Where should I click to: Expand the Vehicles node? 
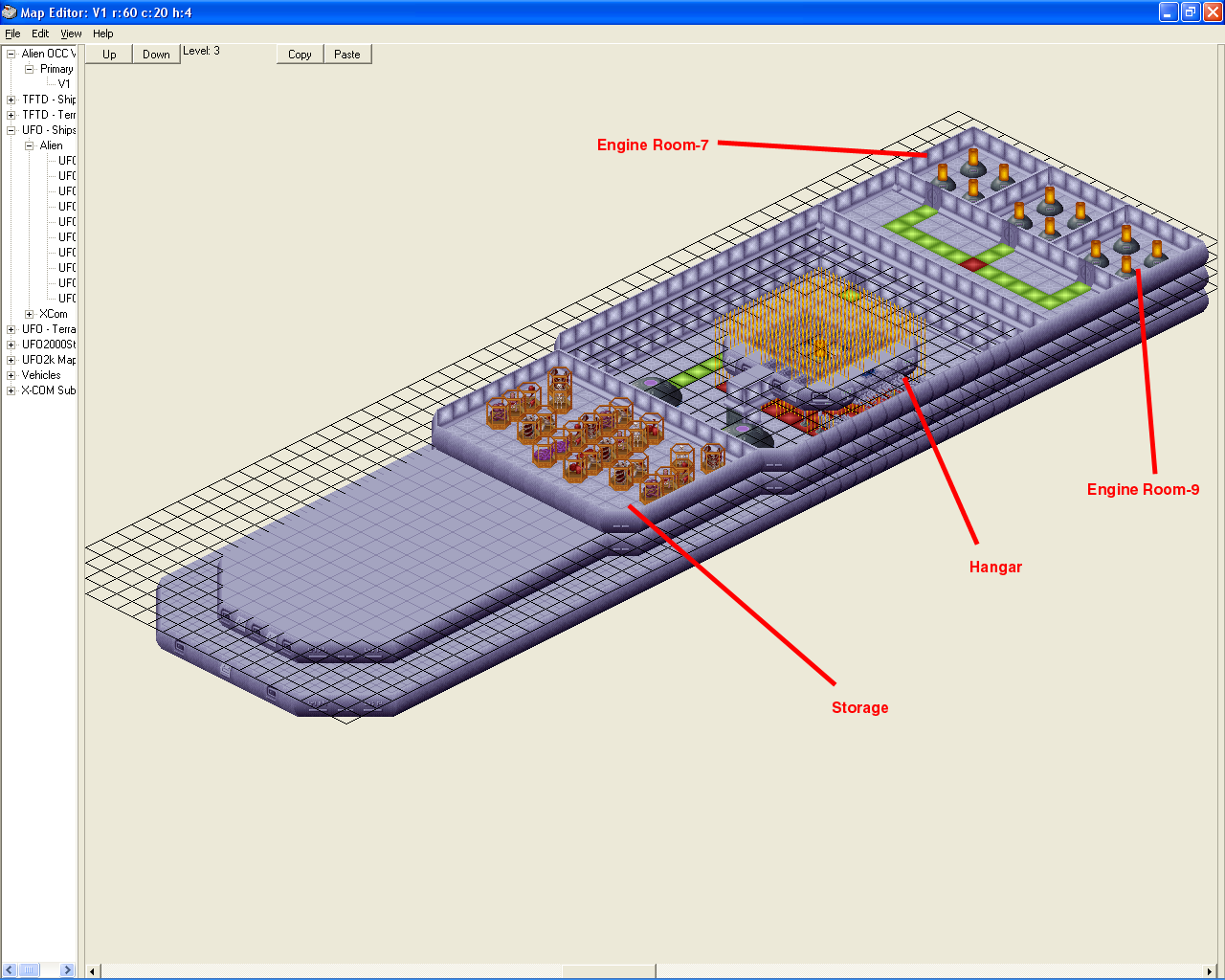coord(11,375)
